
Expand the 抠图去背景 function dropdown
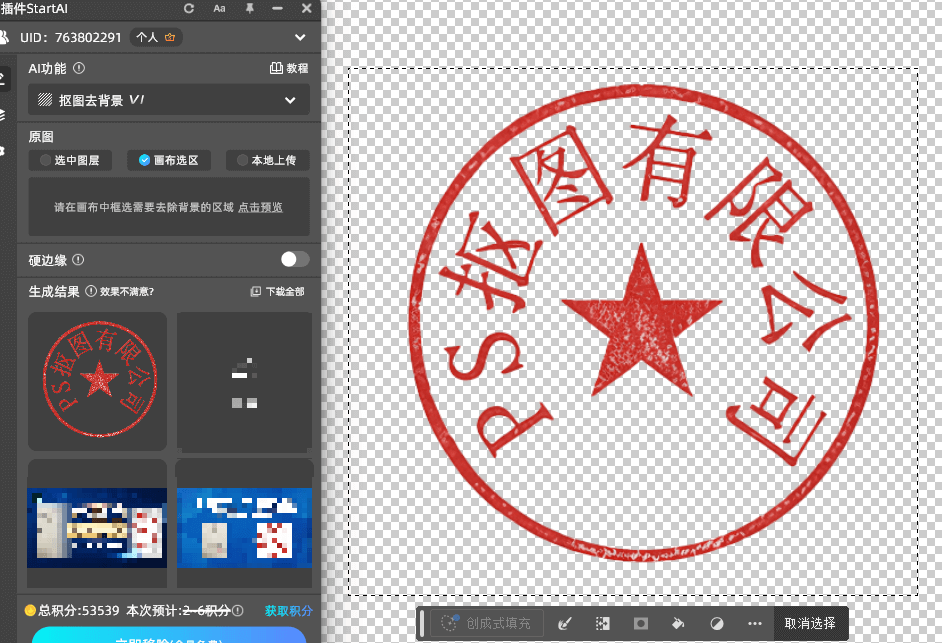tap(290, 100)
